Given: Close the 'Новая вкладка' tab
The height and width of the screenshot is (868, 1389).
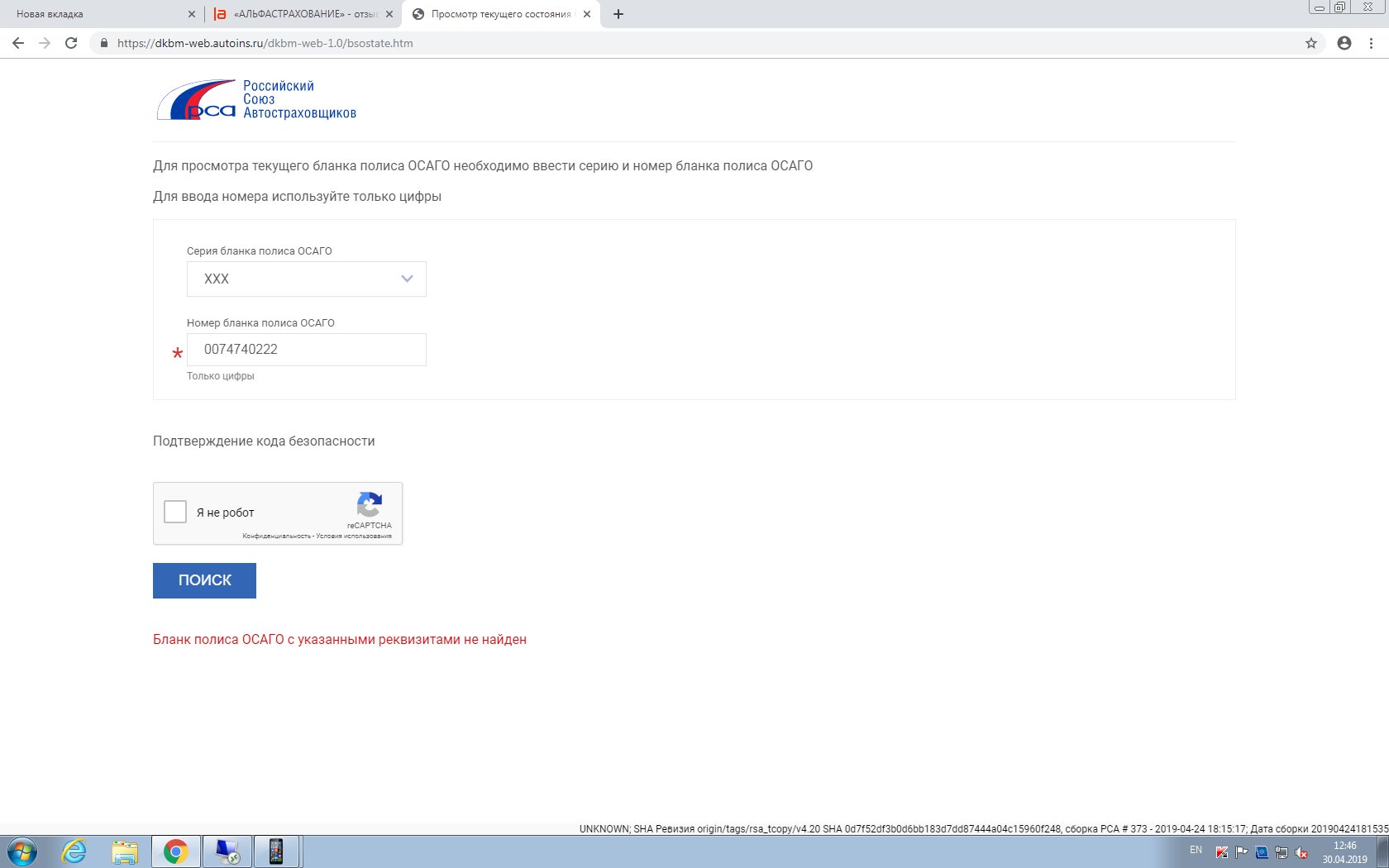Looking at the screenshot, I should tap(192, 14).
